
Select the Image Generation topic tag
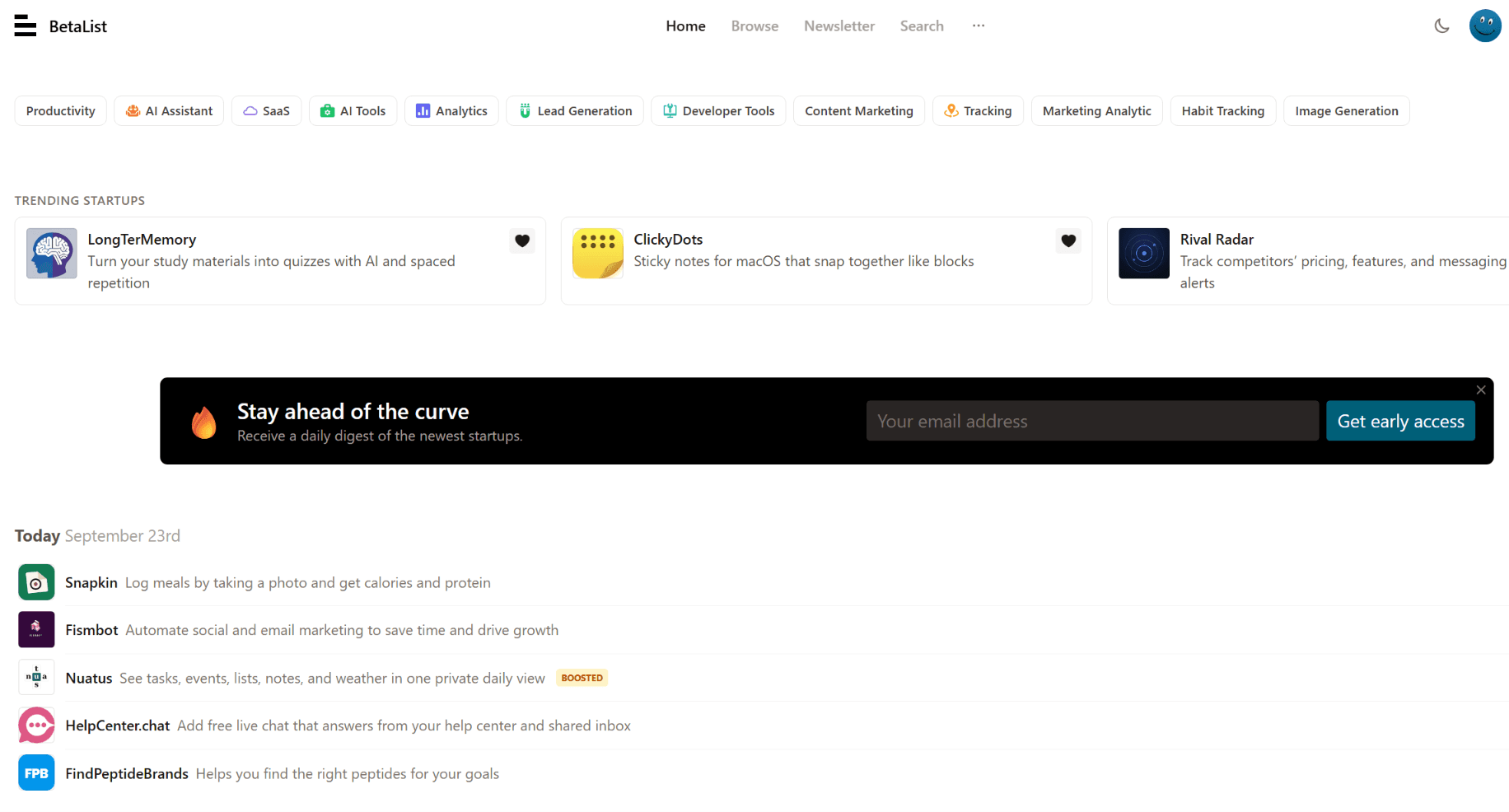(1346, 110)
